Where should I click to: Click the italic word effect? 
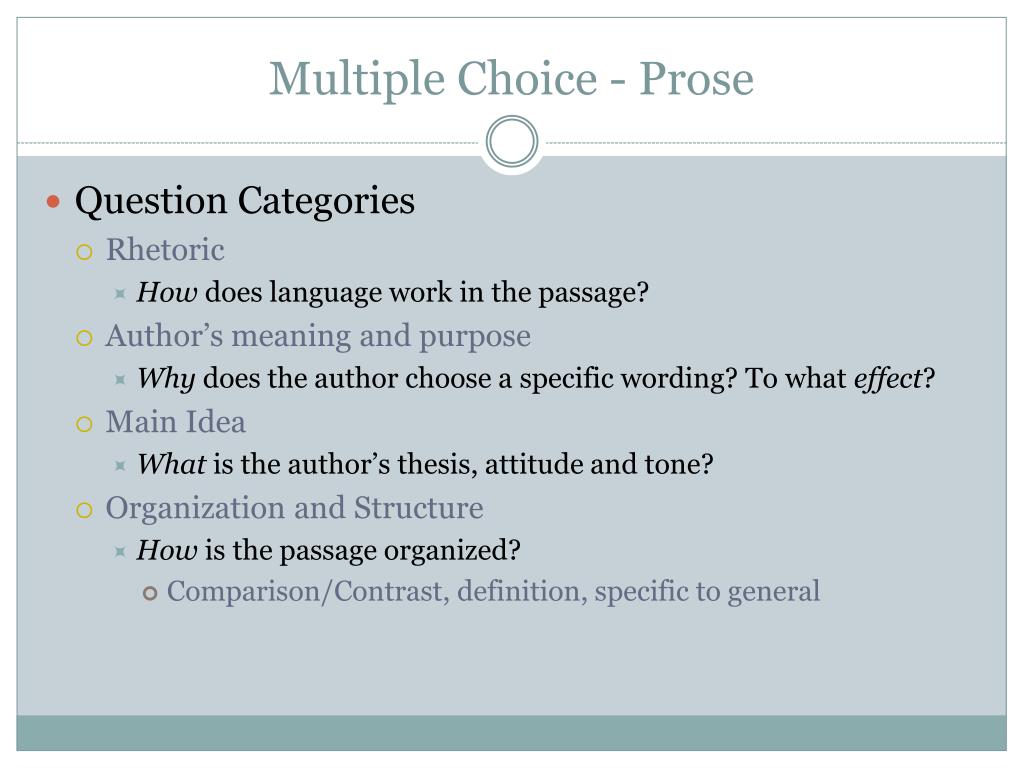pos(888,379)
